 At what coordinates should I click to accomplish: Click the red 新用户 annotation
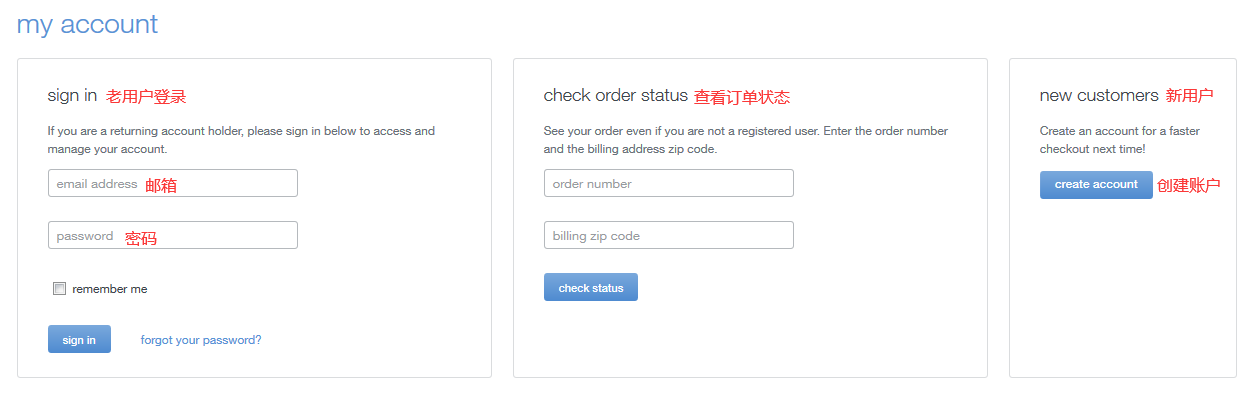[1189, 96]
